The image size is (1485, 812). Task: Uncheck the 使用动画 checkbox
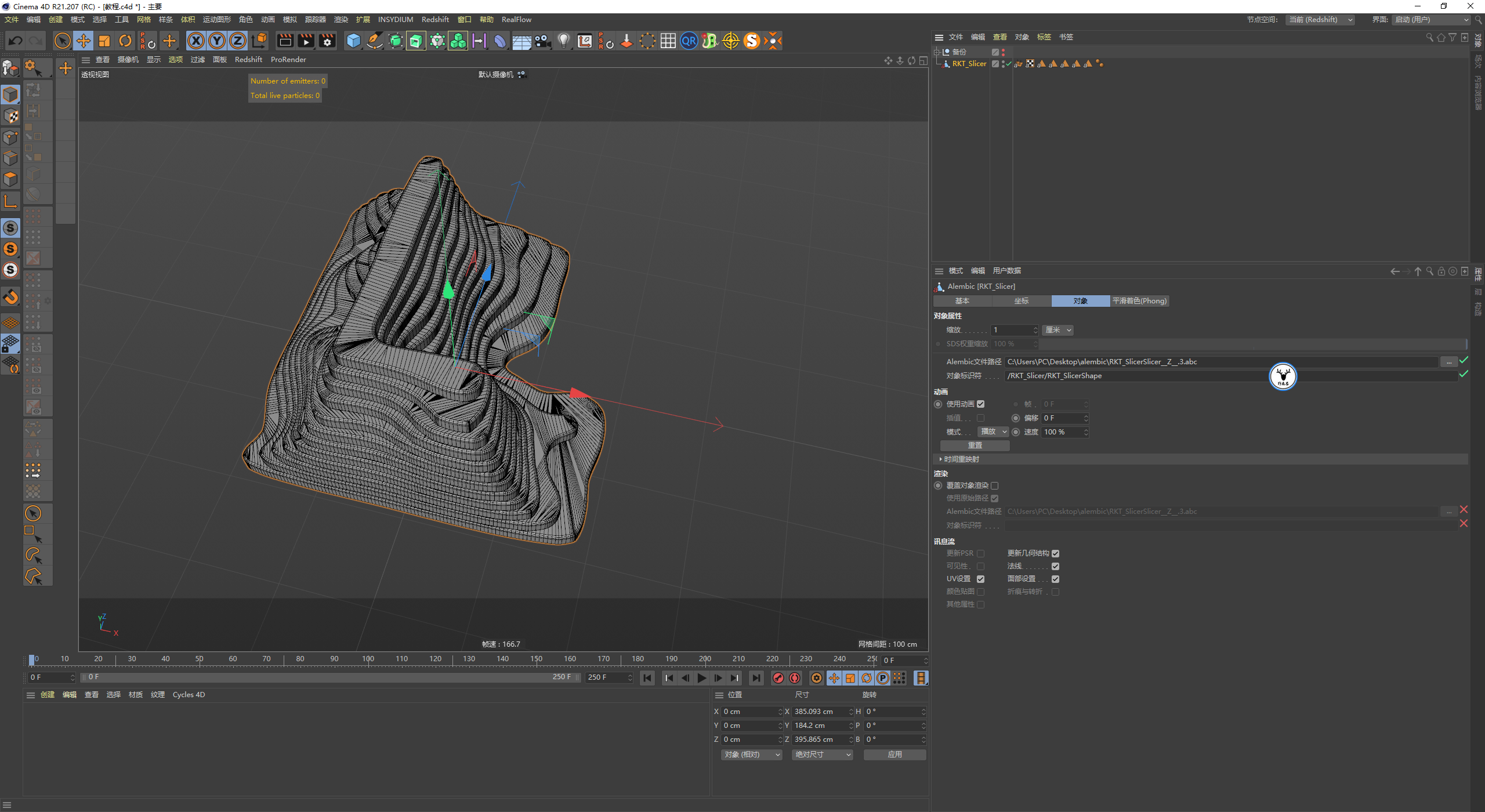click(980, 404)
